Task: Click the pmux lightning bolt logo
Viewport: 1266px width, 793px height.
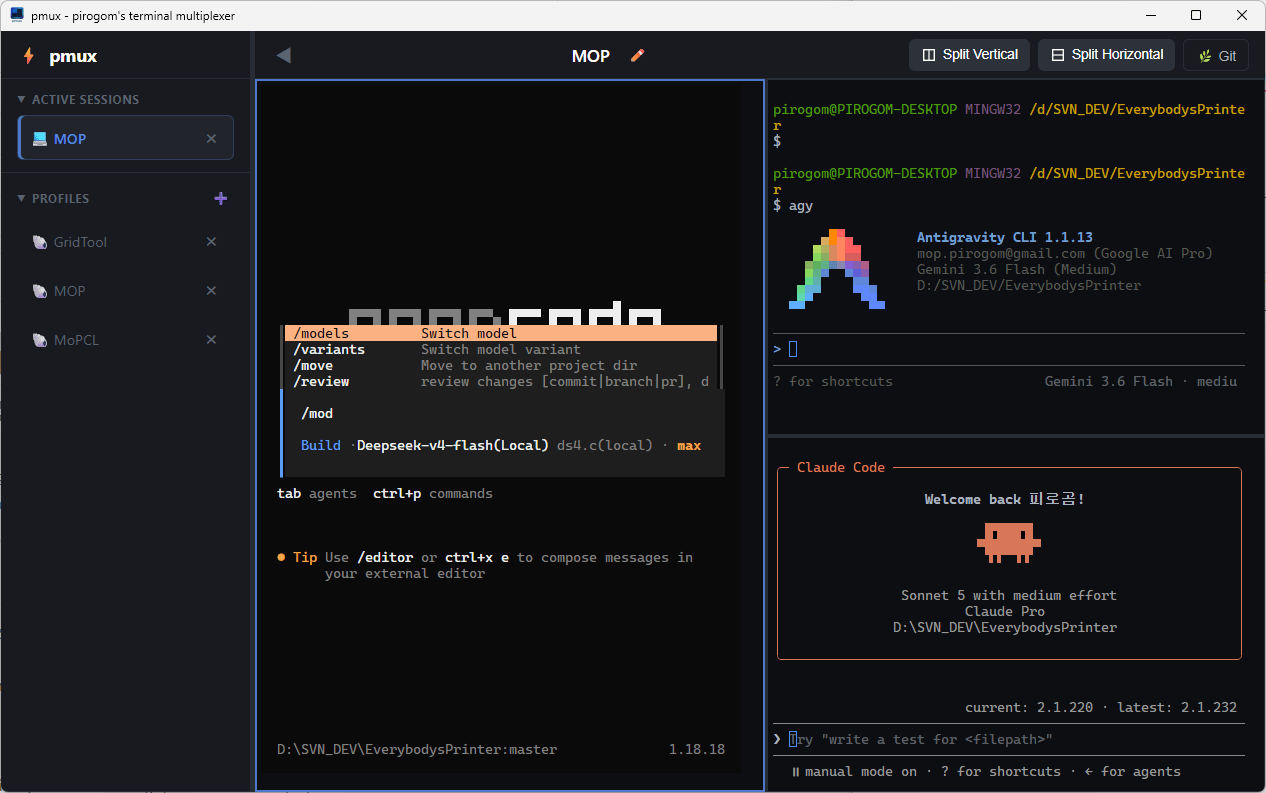Action: pos(28,56)
